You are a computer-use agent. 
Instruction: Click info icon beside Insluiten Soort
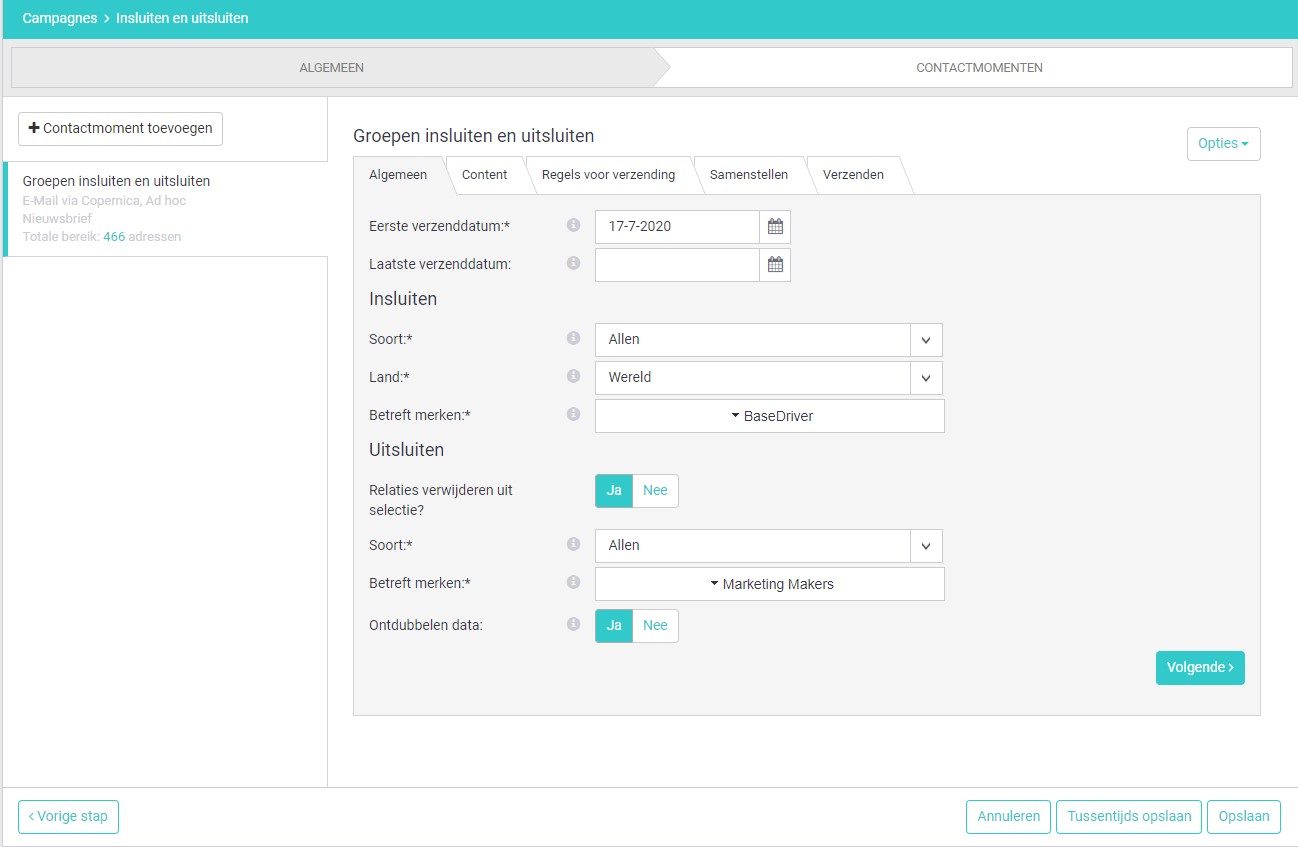tap(573, 338)
